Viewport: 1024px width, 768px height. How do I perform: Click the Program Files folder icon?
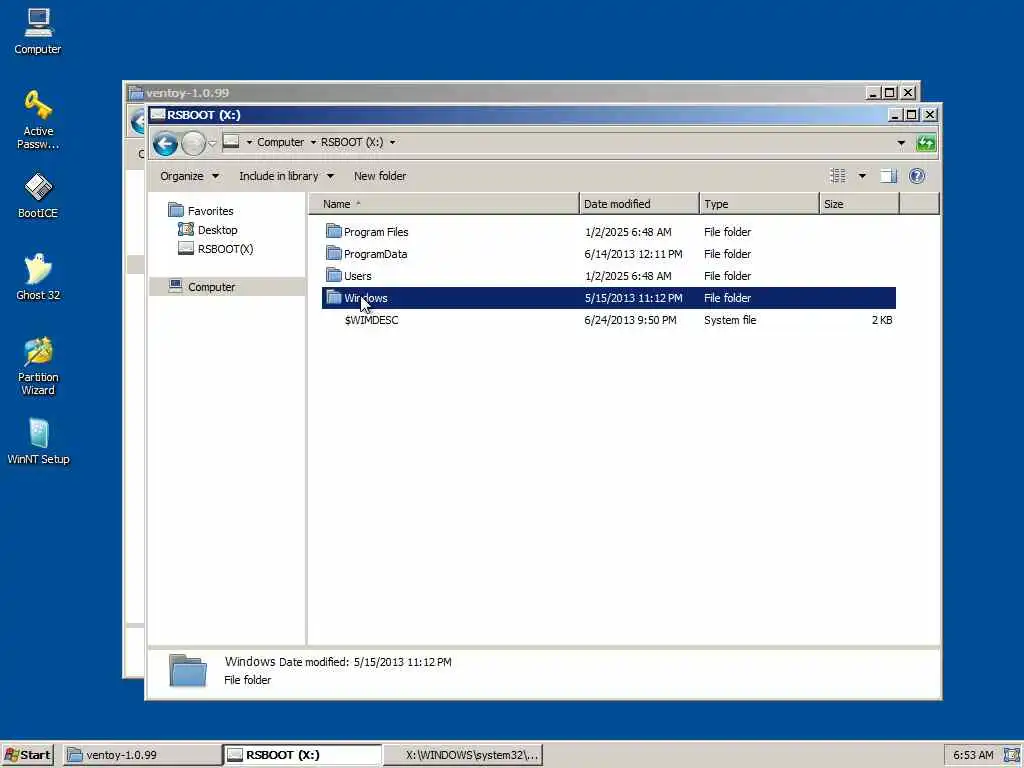(x=334, y=231)
